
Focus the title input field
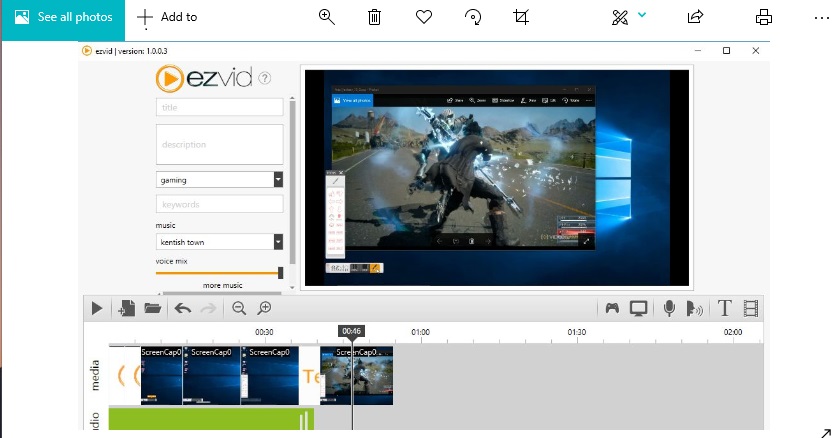(x=219, y=107)
